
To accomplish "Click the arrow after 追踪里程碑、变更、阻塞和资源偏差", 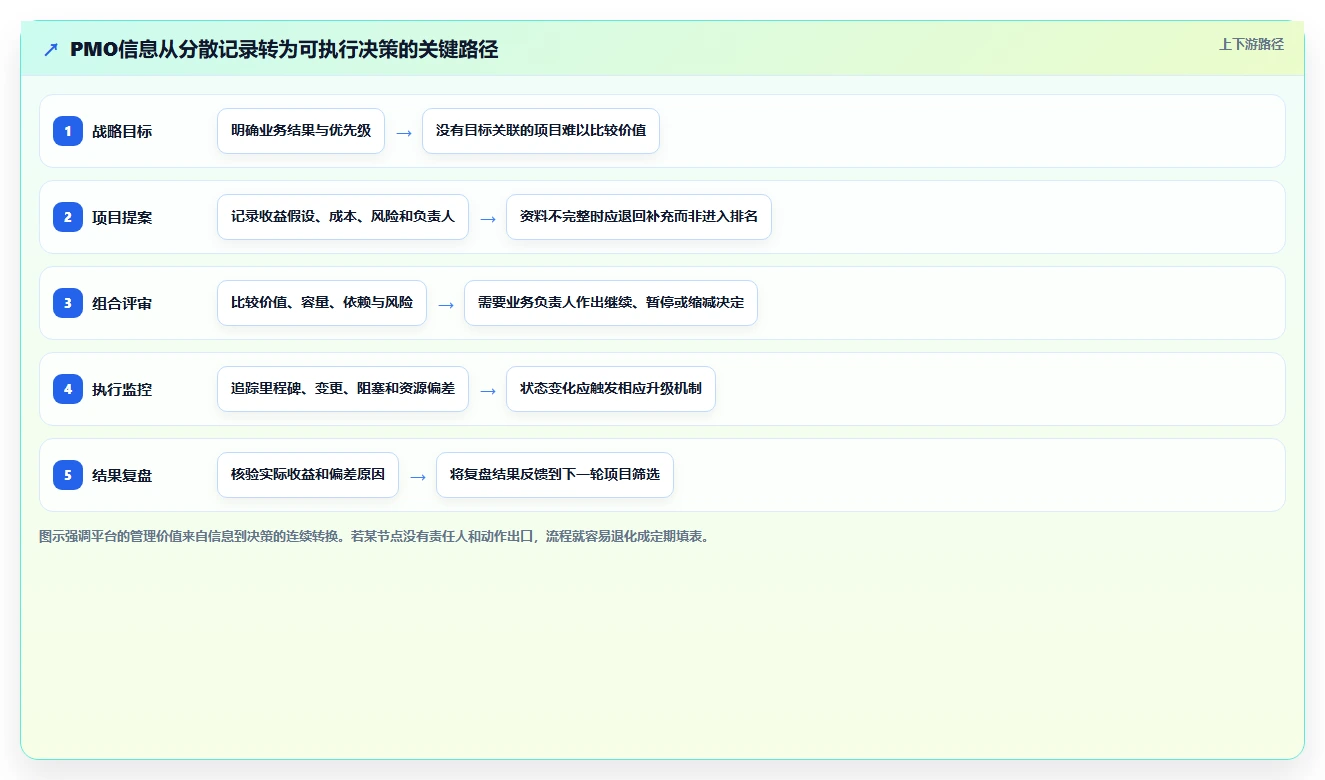I will [488, 390].
